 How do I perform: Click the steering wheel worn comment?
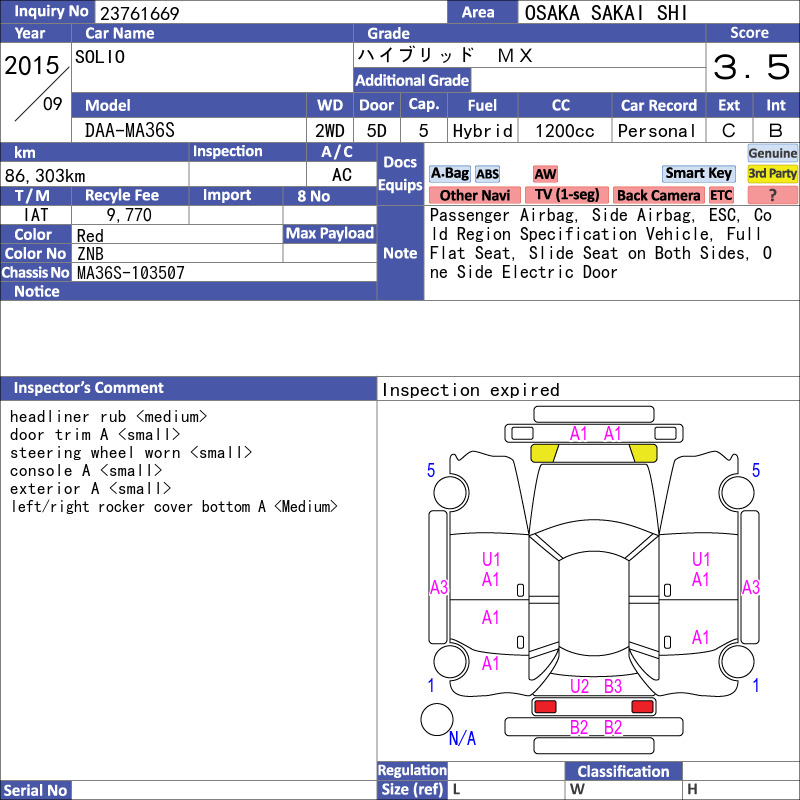click(x=131, y=453)
